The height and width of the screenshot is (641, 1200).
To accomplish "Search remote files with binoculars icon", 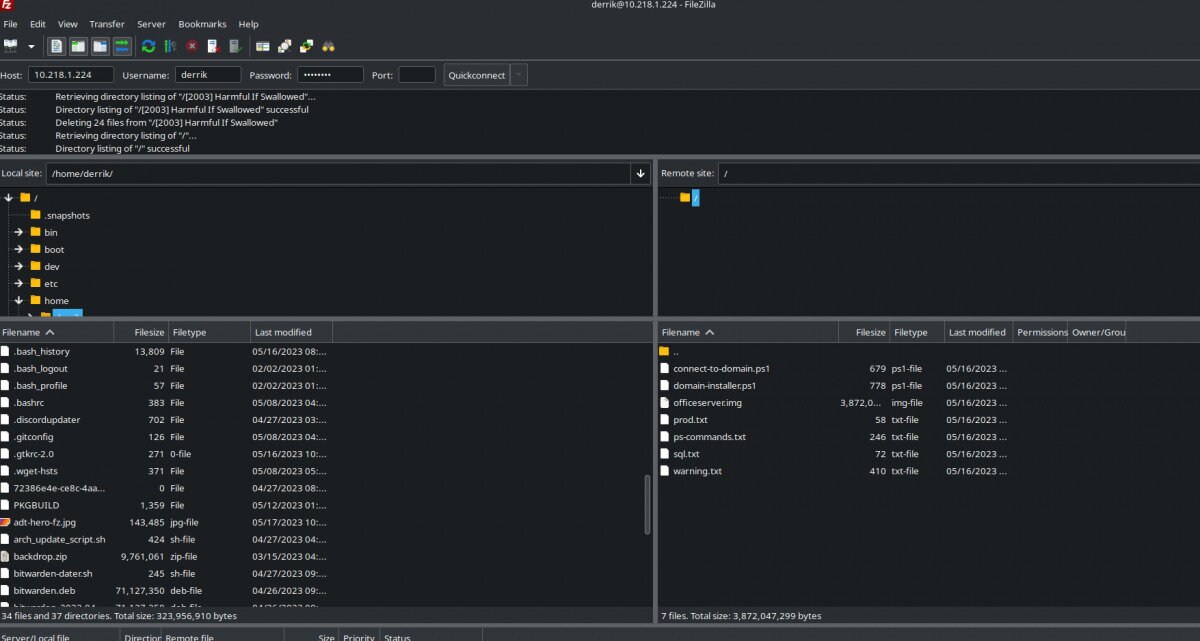I will [x=328, y=46].
